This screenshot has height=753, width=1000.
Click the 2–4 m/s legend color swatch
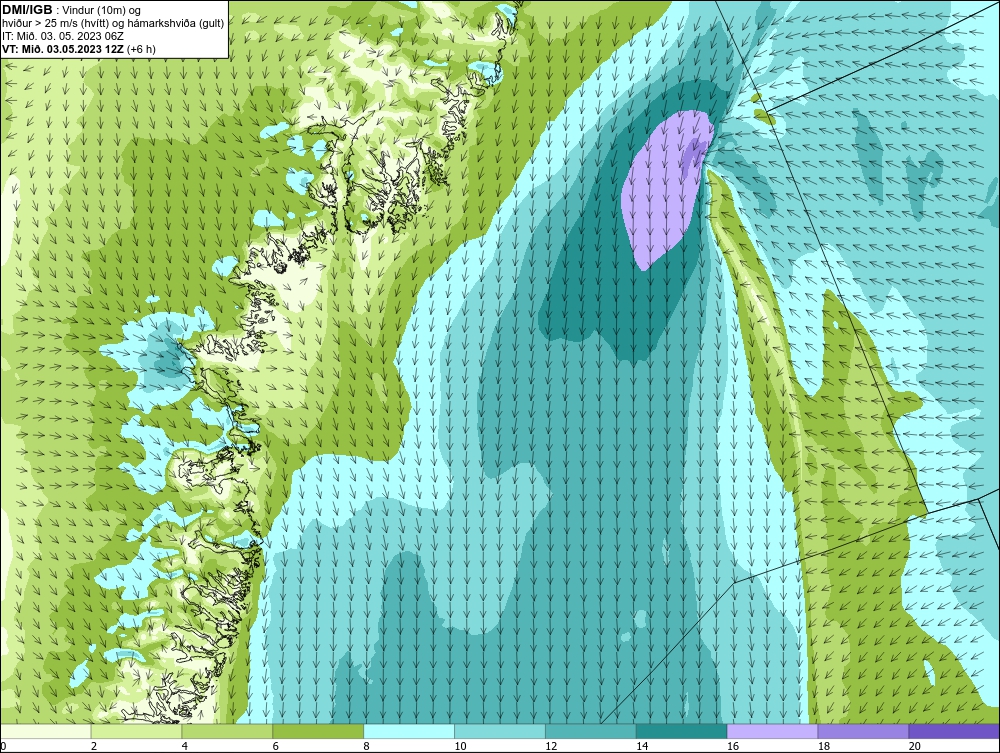(136, 731)
